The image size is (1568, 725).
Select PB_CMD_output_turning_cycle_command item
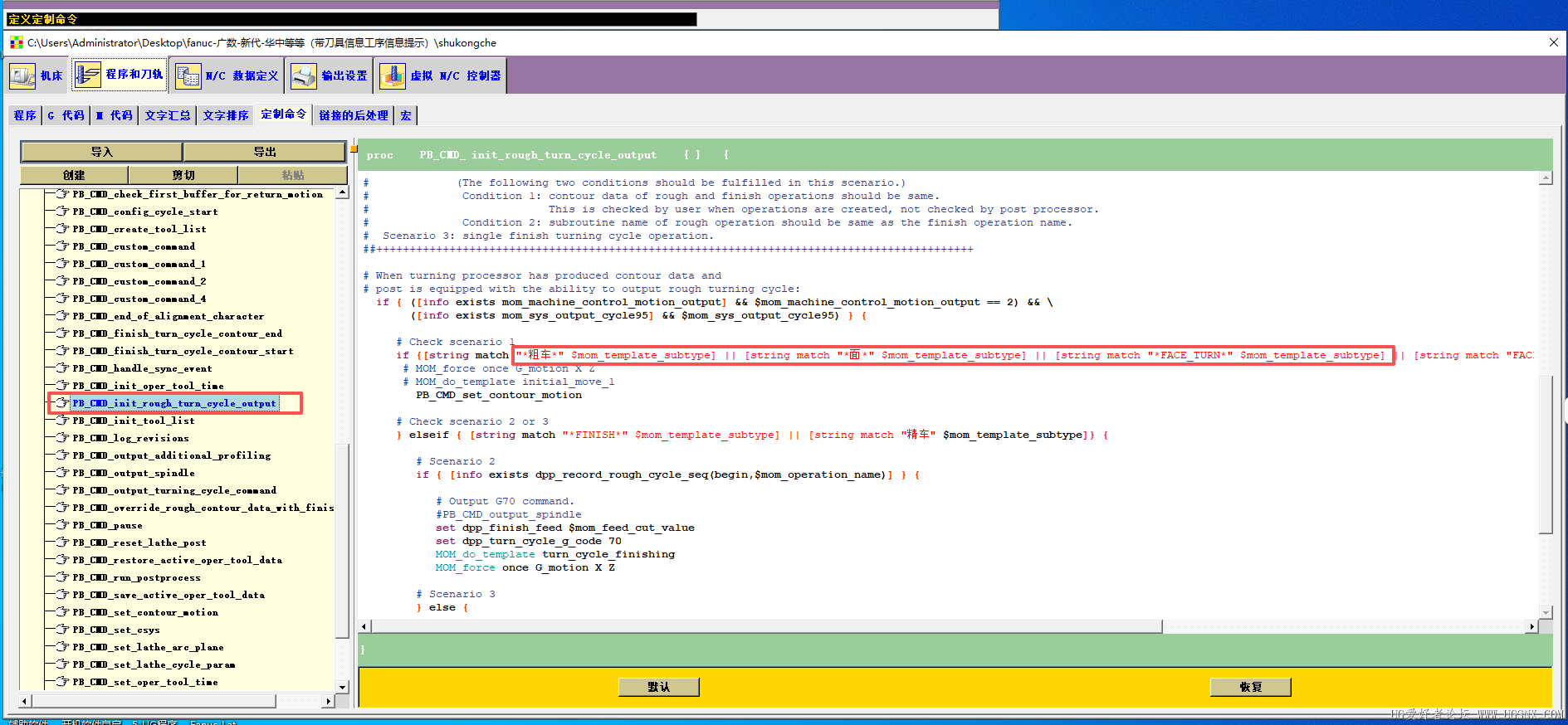(174, 490)
